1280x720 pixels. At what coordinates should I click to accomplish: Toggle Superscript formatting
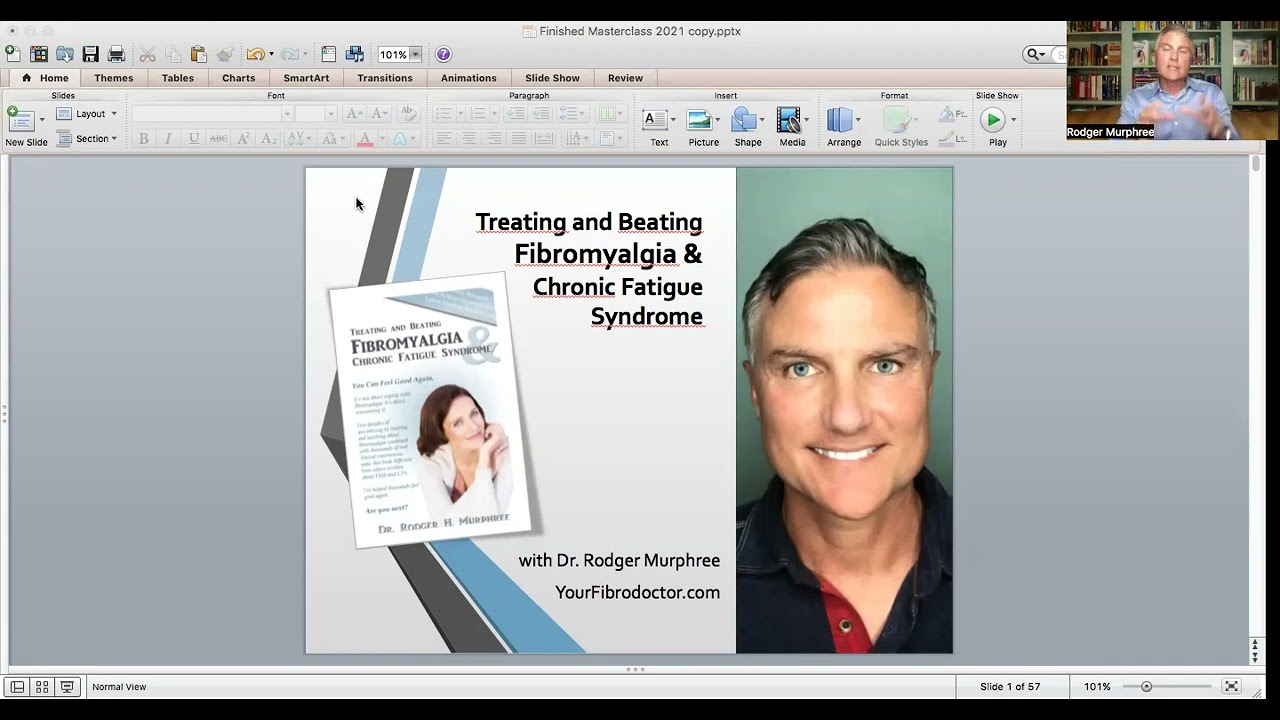click(243, 139)
